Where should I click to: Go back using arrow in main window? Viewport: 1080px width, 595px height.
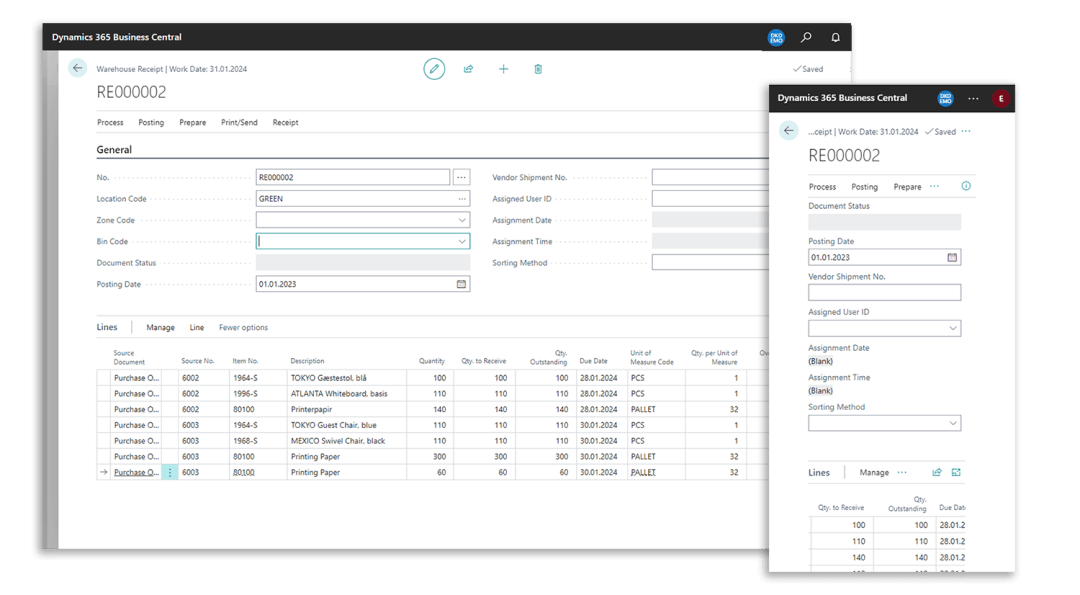78,68
